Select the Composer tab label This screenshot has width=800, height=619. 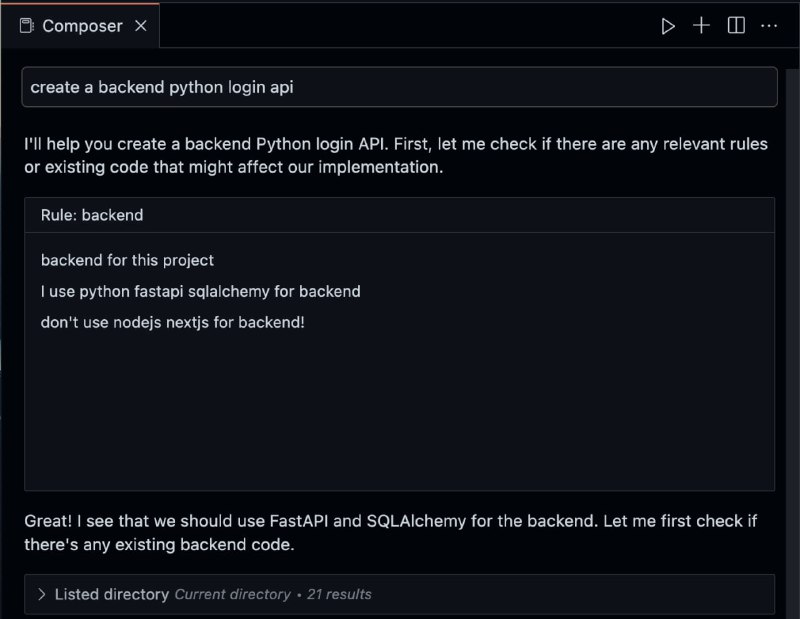(82, 26)
